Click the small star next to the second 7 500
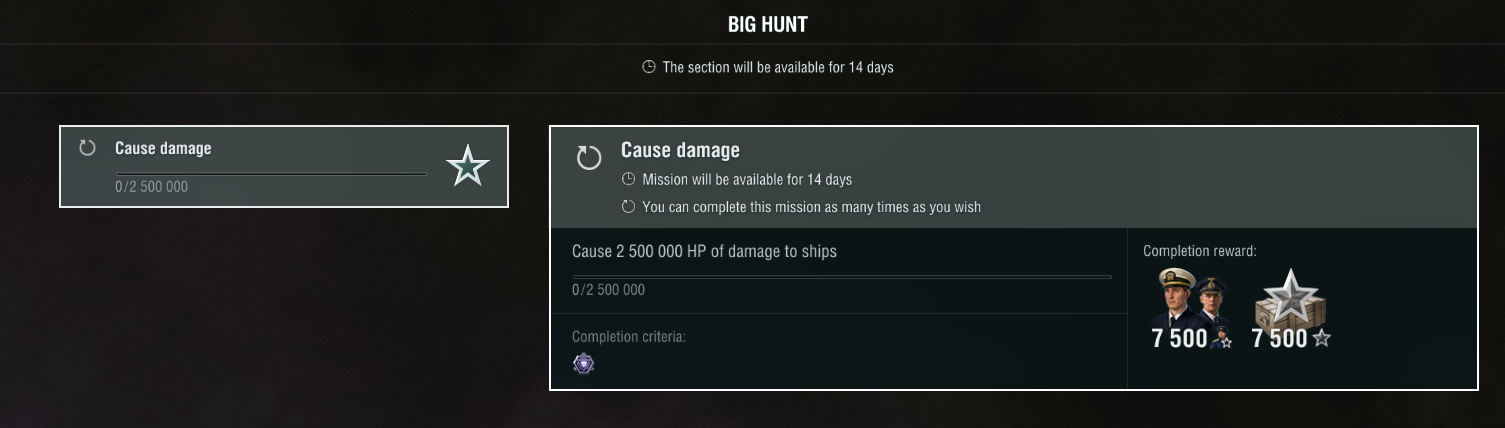The width and height of the screenshot is (1505, 428). [x=1321, y=339]
